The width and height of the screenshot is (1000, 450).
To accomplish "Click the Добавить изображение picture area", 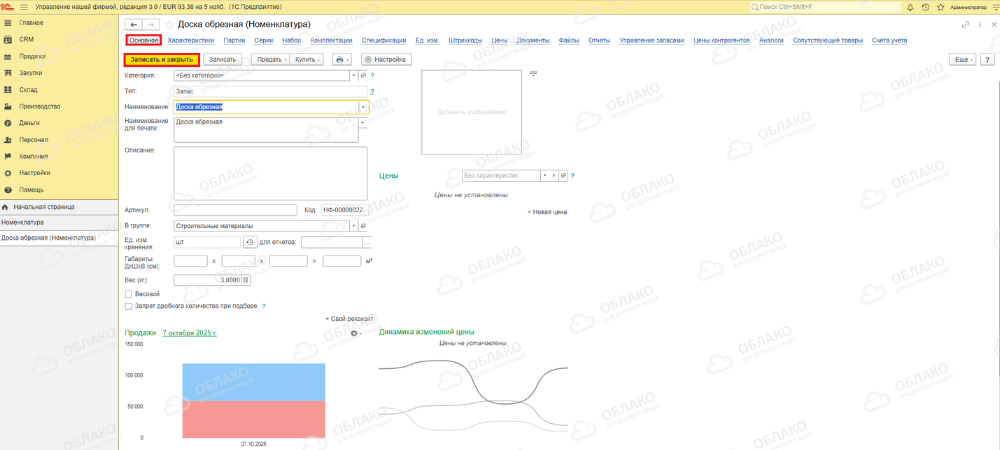I will click(x=471, y=112).
